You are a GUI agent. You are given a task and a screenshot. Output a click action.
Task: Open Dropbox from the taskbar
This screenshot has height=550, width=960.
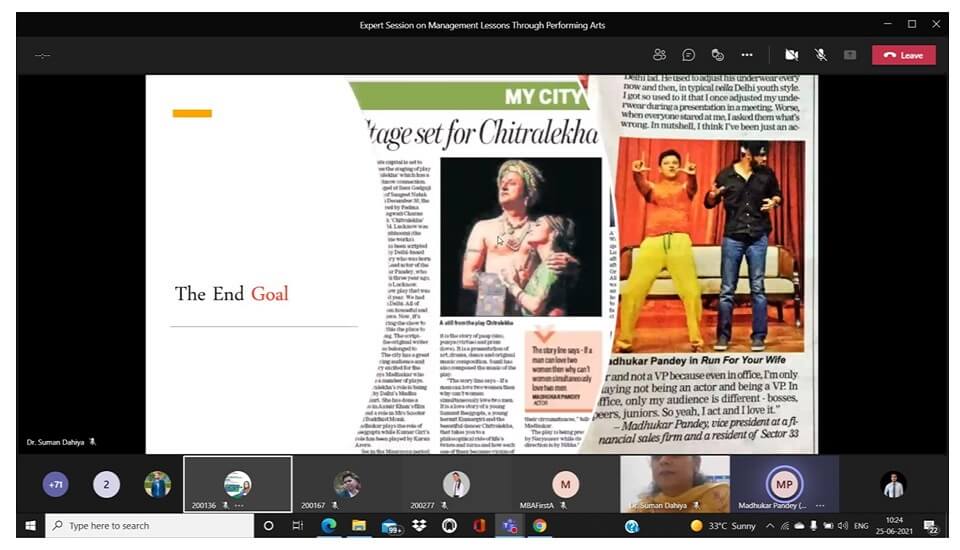418,525
